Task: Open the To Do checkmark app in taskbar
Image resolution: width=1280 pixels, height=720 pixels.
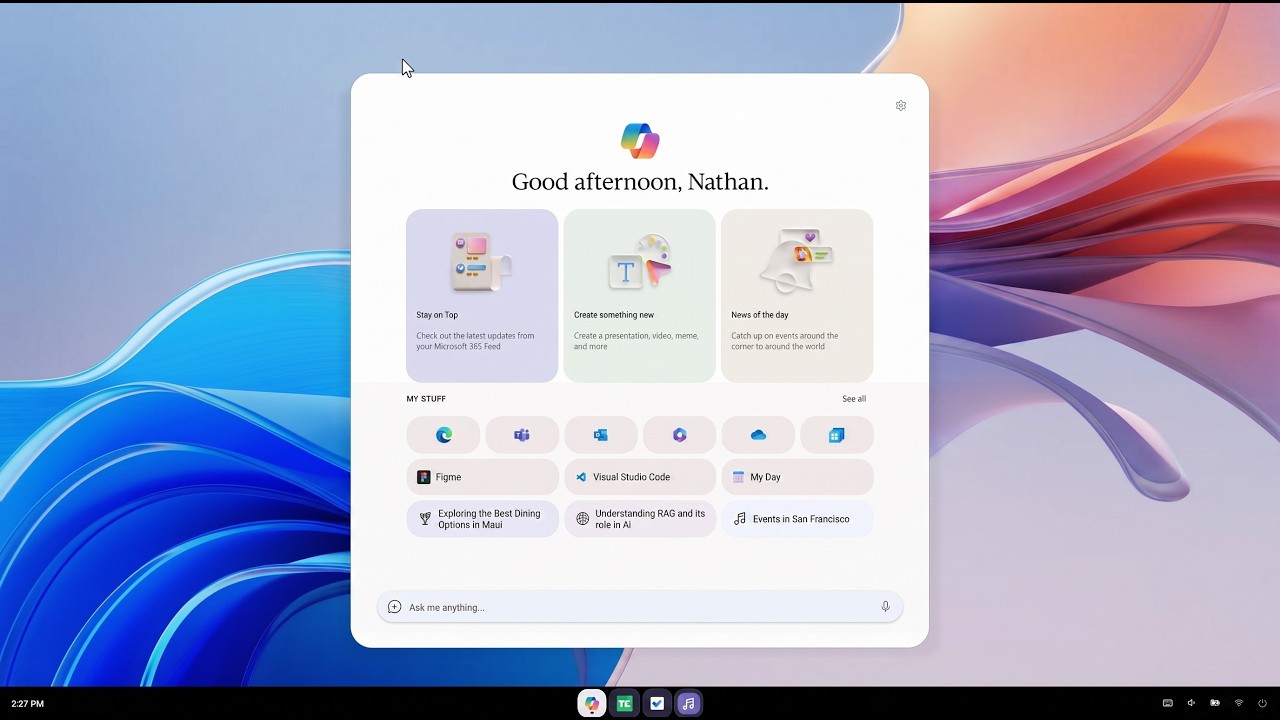Action: pos(656,704)
